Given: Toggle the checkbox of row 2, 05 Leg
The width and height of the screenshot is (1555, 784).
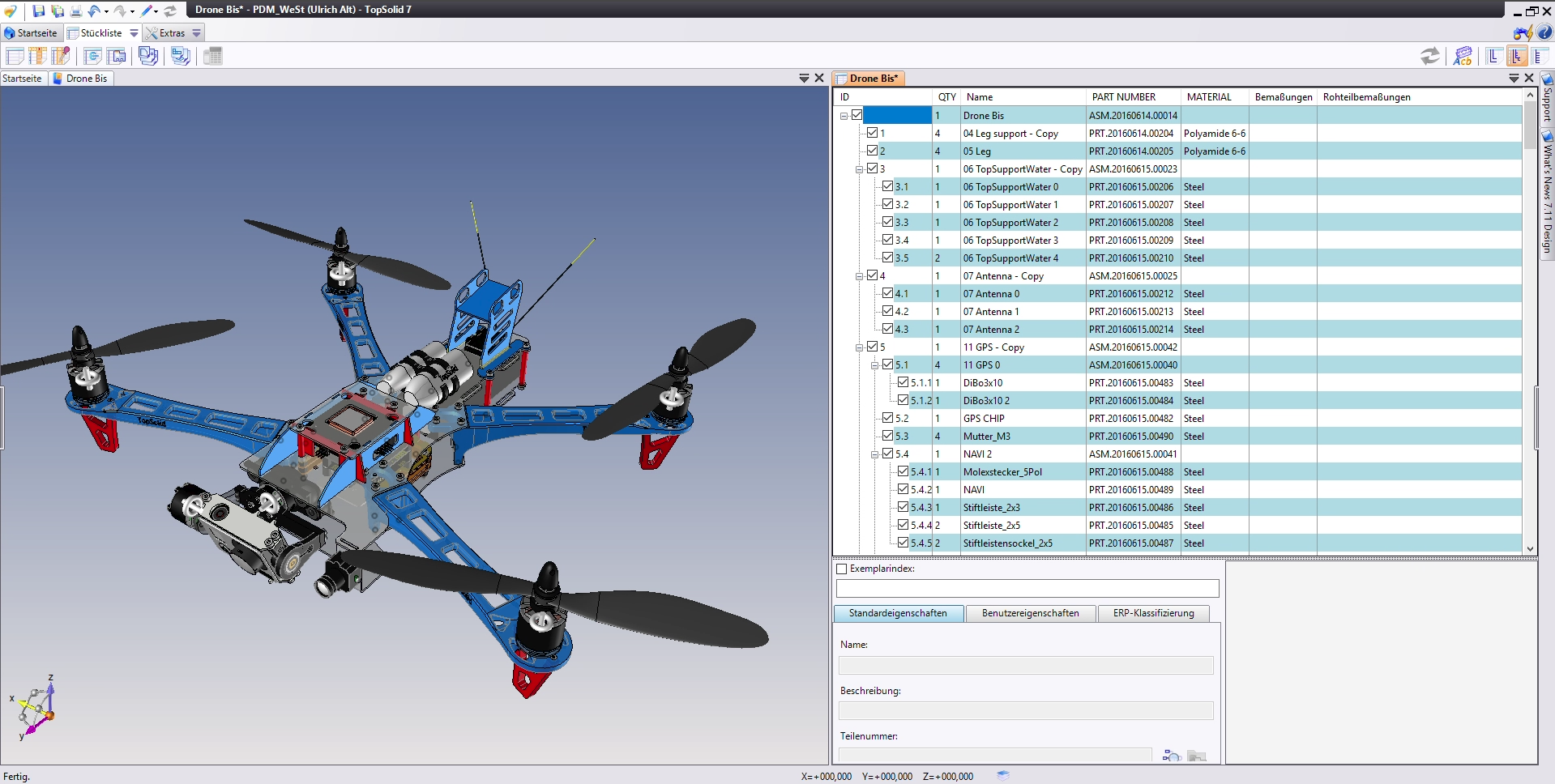Looking at the screenshot, I should pyautogui.click(x=873, y=151).
